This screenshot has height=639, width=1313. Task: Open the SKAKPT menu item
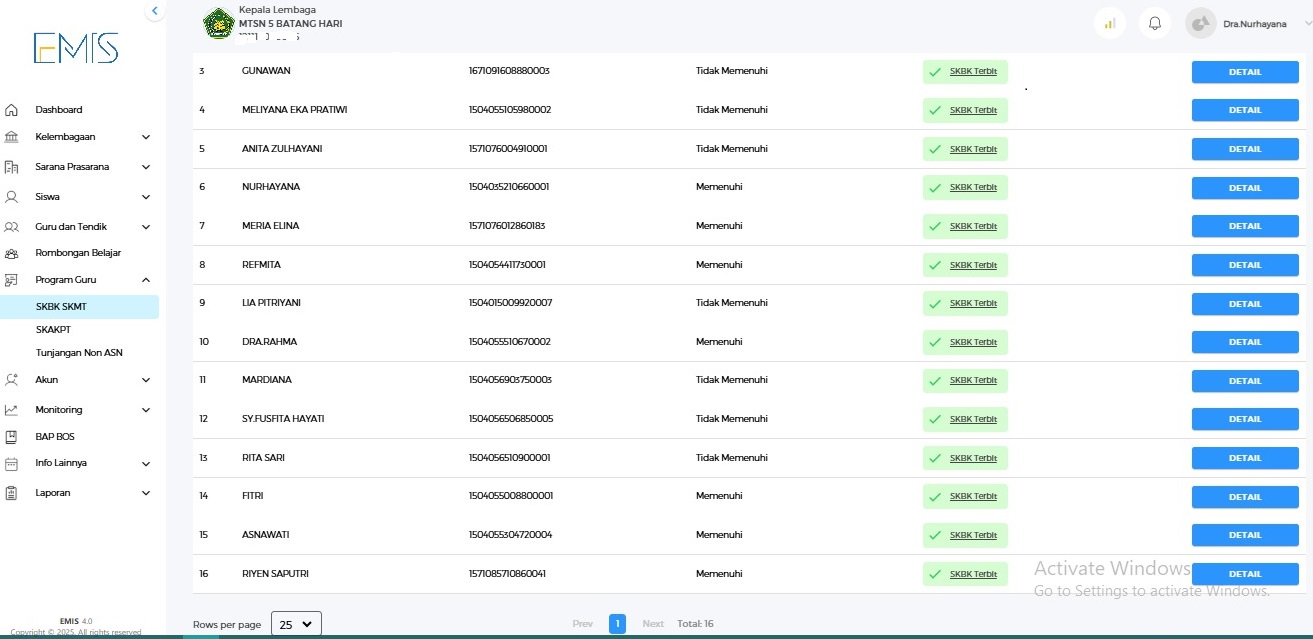pos(53,330)
